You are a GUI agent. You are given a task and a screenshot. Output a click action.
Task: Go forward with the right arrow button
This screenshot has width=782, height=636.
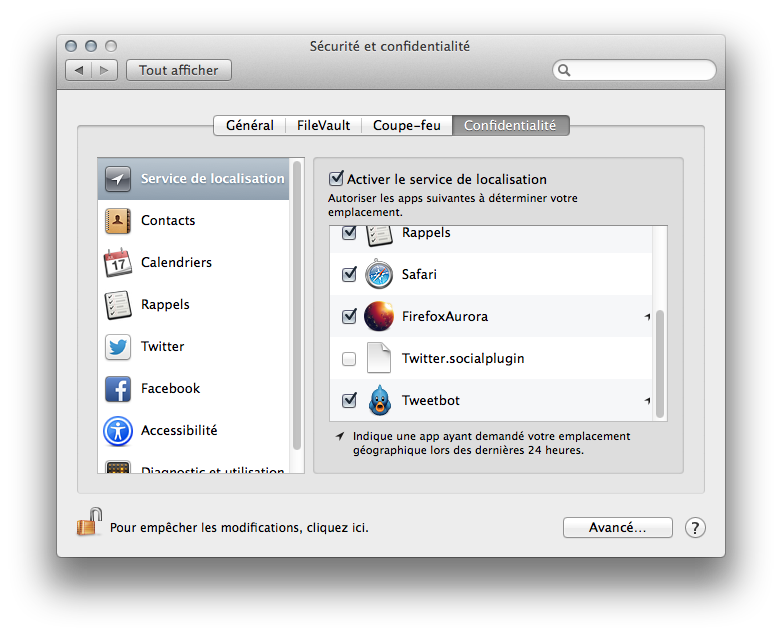tap(104, 70)
